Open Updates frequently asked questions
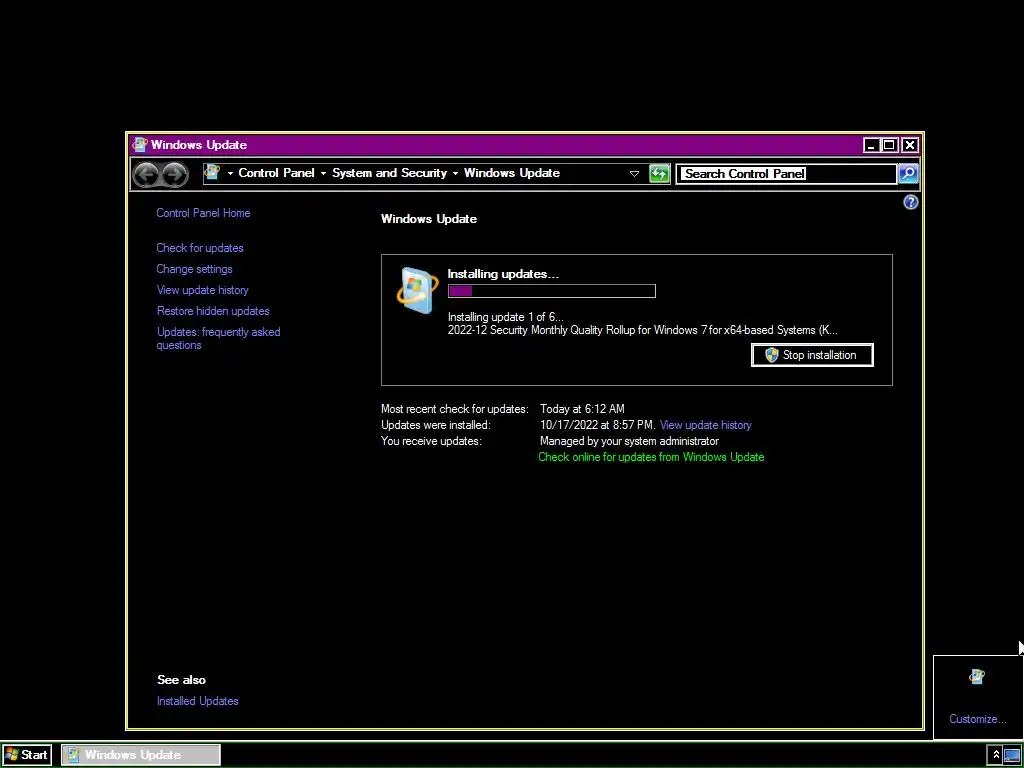The image size is (1024, 768). point(218,338)
